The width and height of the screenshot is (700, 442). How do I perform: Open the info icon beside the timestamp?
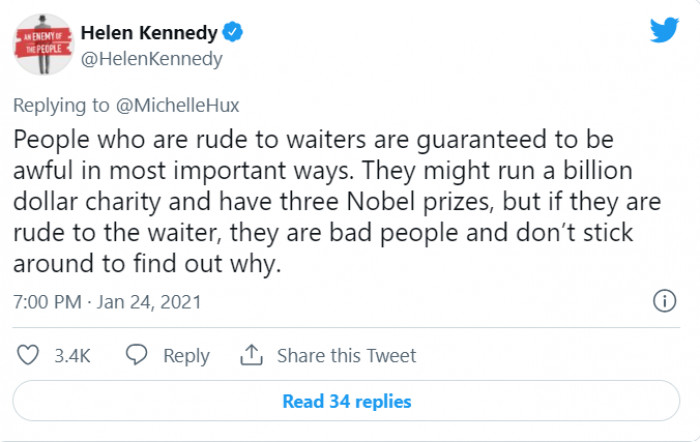[x=663, y=300]
